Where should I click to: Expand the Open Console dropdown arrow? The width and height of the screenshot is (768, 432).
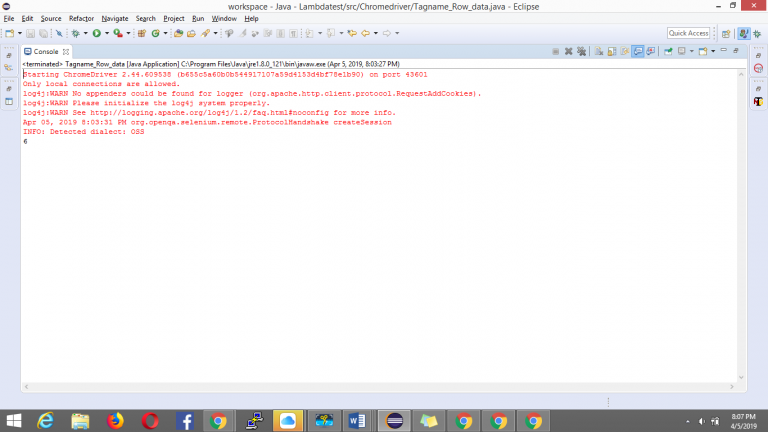[x=711, y=51]
